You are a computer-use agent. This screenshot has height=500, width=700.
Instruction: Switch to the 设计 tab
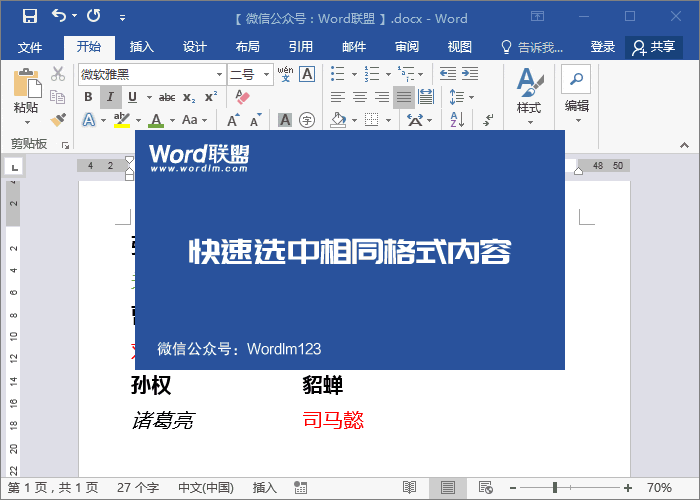pyautogui.click(x=195, y=47)
